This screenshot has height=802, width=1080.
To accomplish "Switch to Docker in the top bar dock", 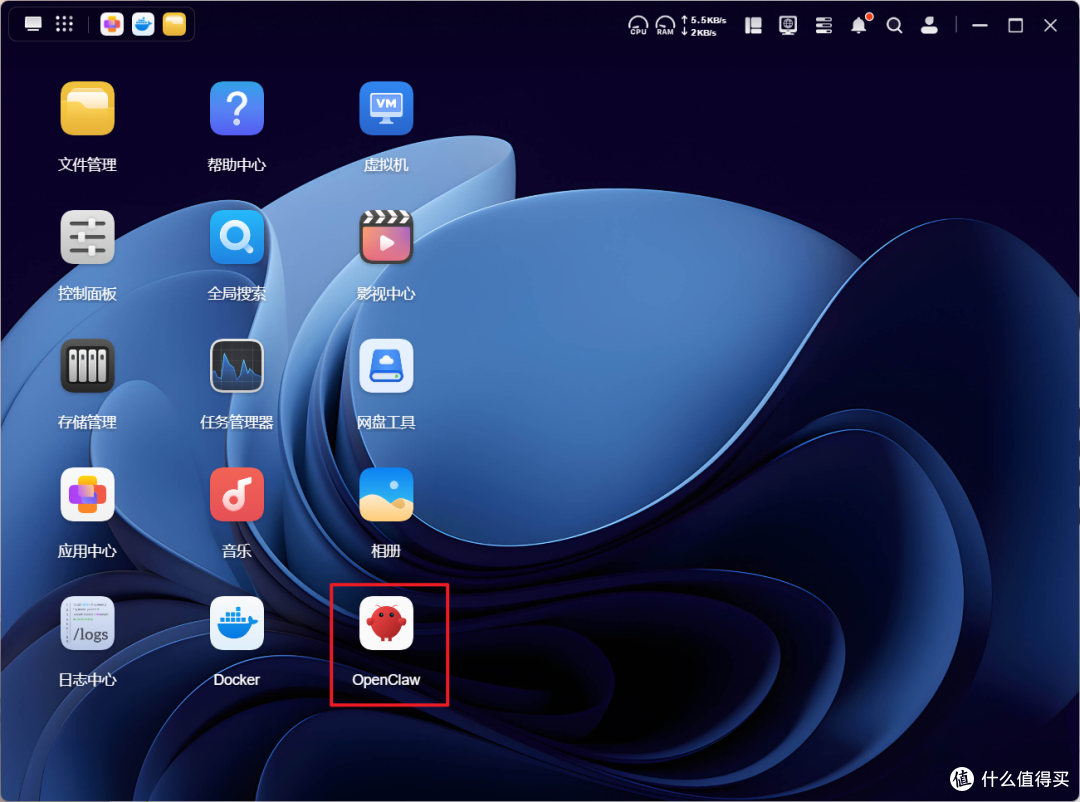I will 143,25.
